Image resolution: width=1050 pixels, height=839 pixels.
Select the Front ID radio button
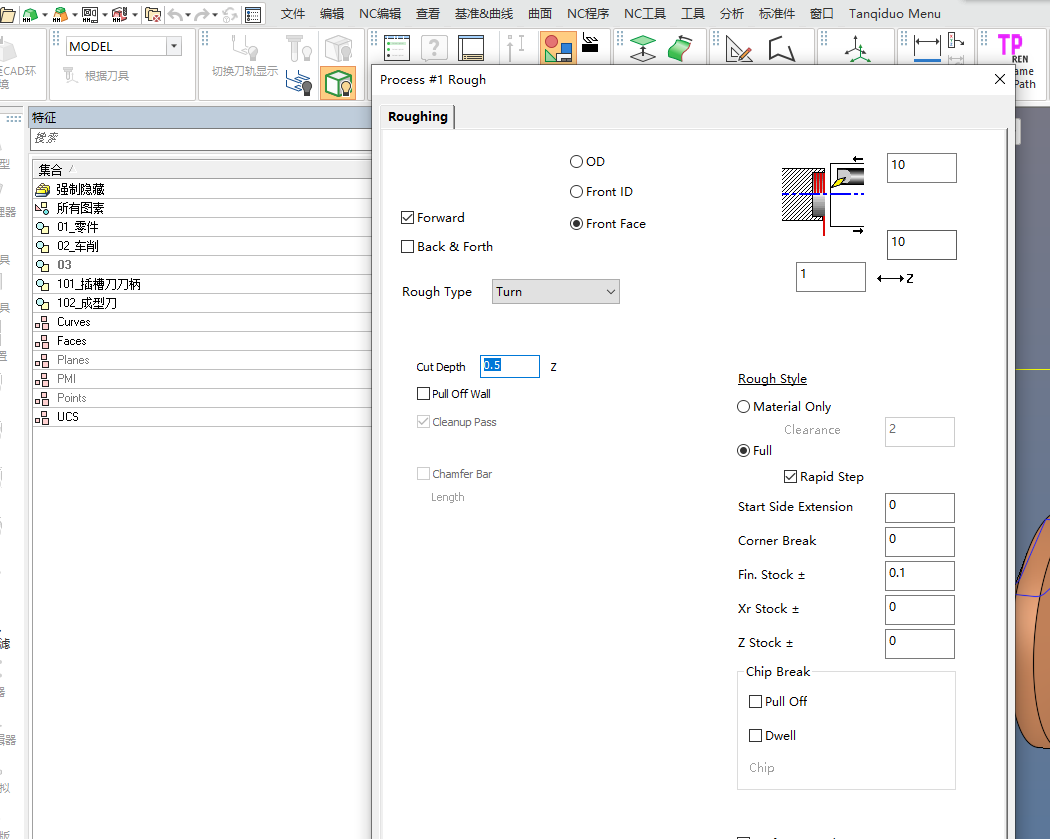coord(576,192)
